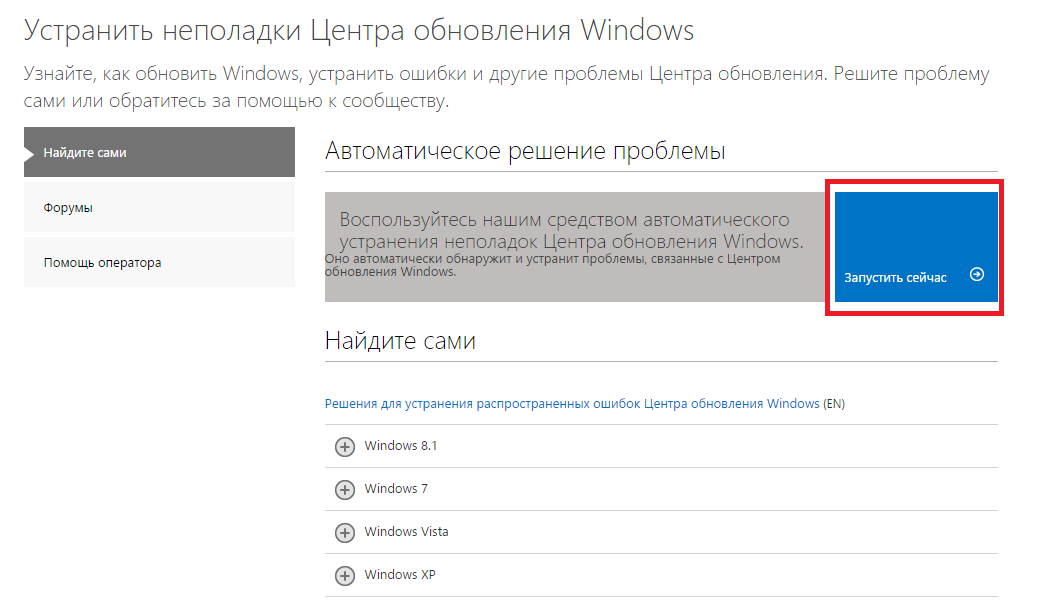
Task: Click heading Автоматическое решение проблемы
Action: point(525,151)
